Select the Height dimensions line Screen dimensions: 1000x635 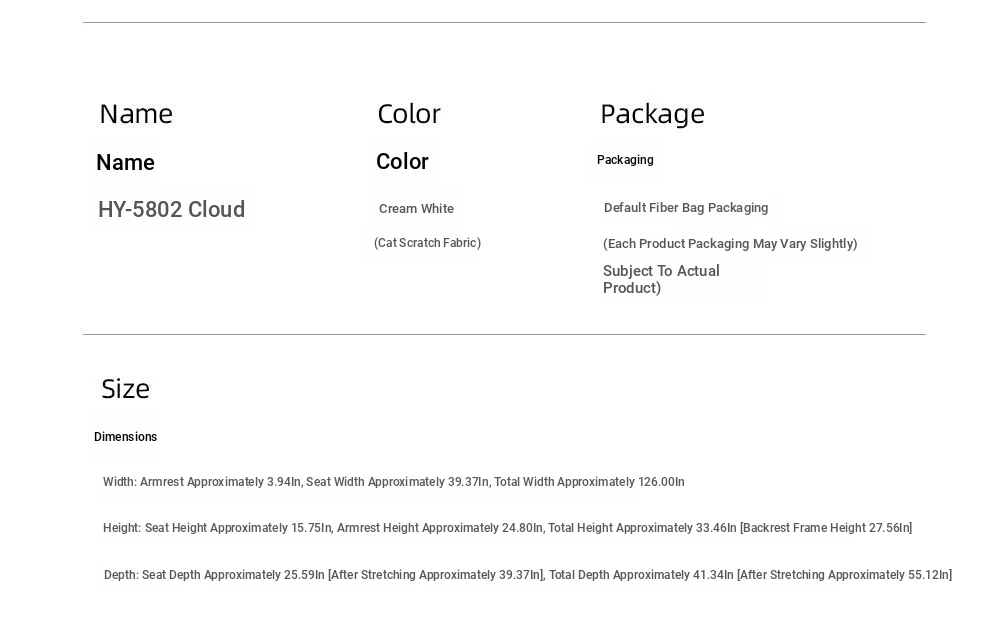tap(508, 528)
